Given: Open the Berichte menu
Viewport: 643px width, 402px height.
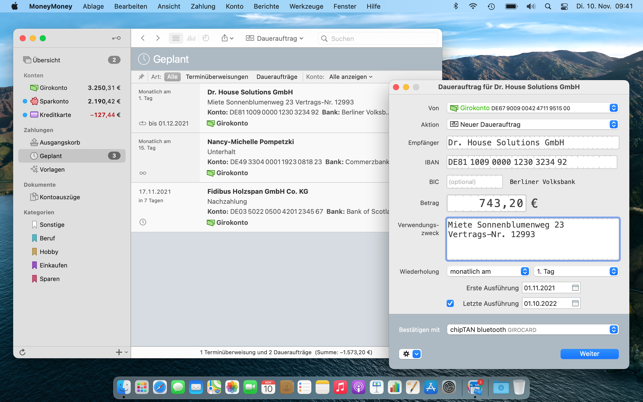Looking at the screenshot, I should point(266,6).
